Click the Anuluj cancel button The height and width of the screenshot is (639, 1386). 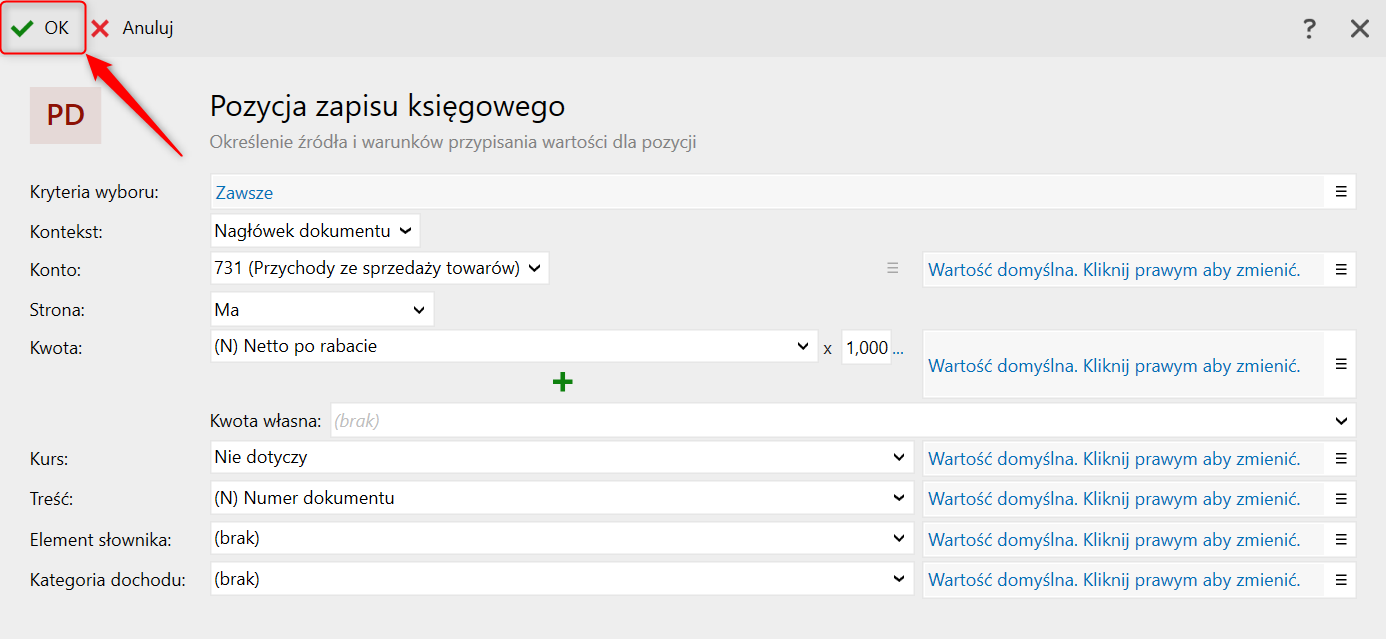tap(133, 28)
